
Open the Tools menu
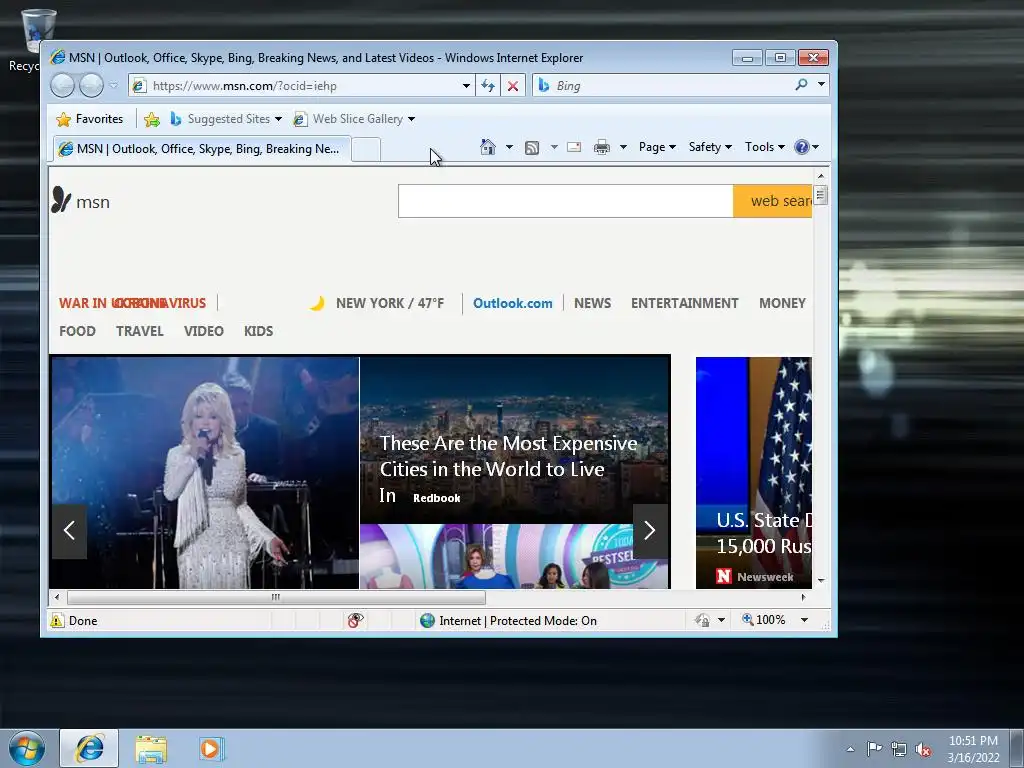point(765,147)
